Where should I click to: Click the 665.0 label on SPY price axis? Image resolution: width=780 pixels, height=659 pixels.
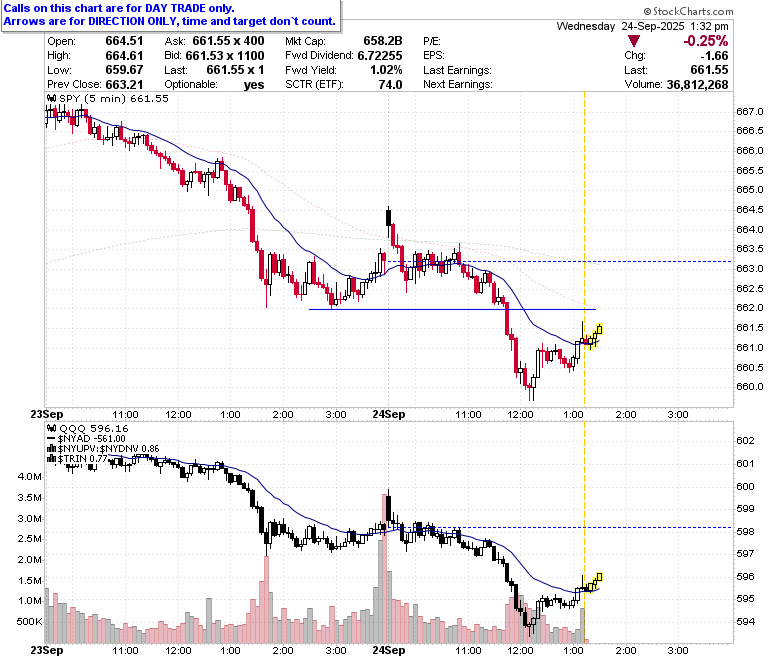(x=750, y=189)
